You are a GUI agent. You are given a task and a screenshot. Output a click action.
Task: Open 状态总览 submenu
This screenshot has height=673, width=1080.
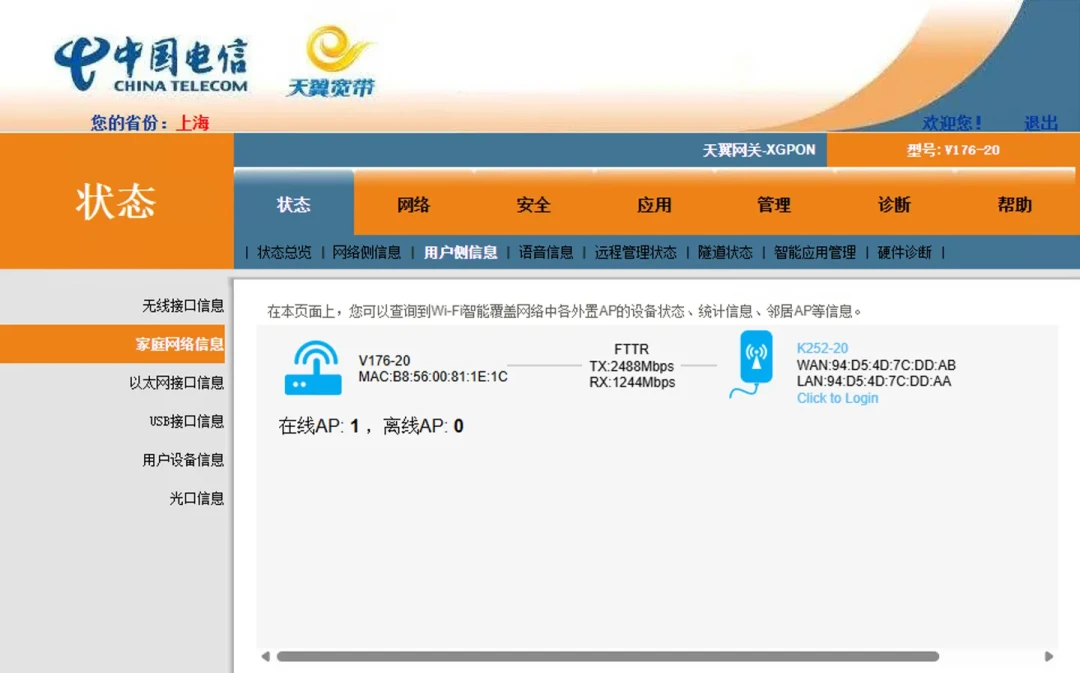(x=284, y=252)
